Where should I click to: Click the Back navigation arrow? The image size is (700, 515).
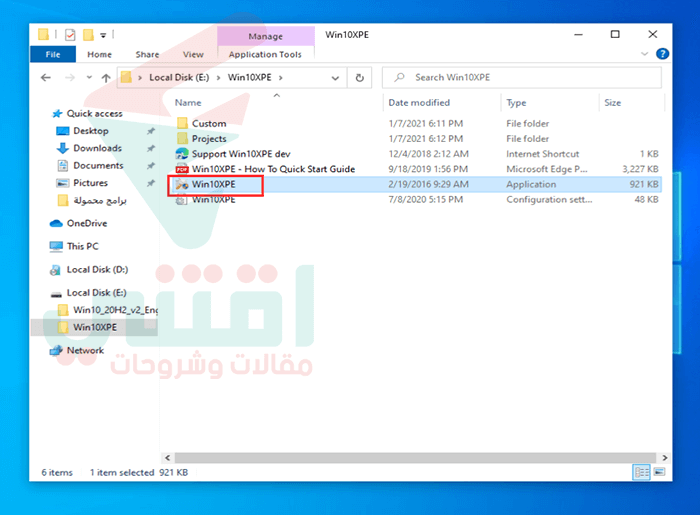click(46, 78)
